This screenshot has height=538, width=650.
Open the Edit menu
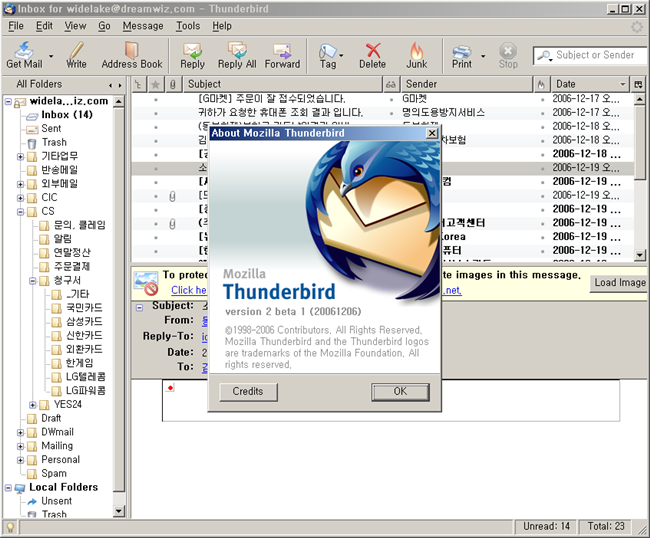click(44, 26)
